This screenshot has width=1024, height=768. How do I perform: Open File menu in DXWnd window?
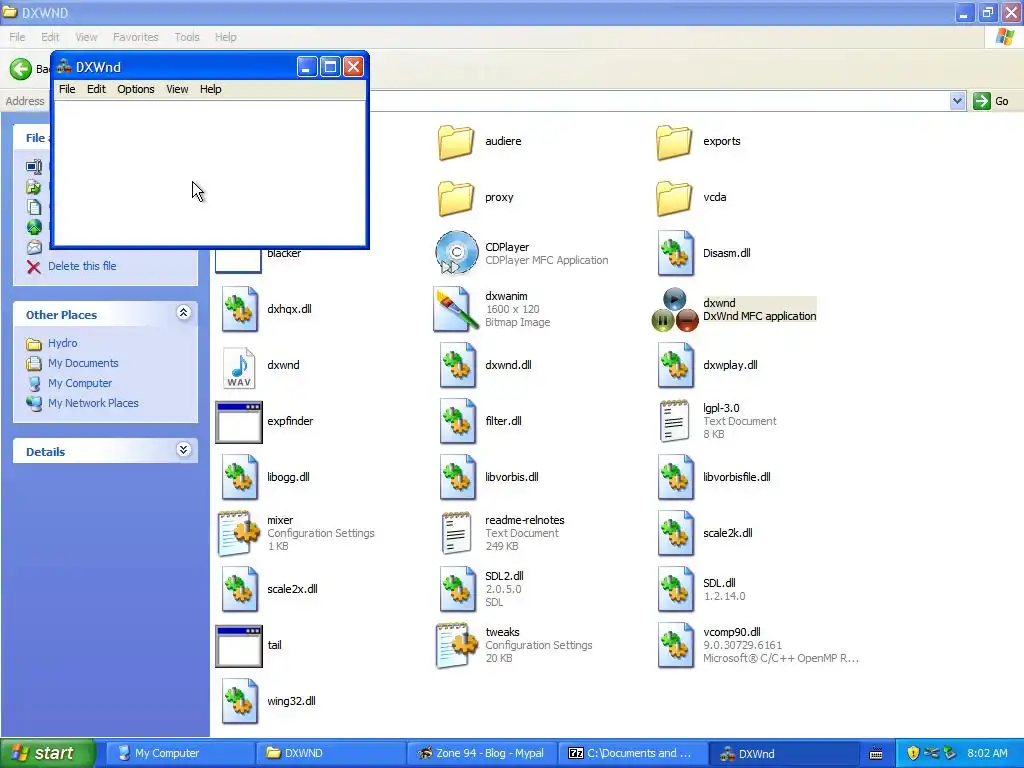[67, 89]
